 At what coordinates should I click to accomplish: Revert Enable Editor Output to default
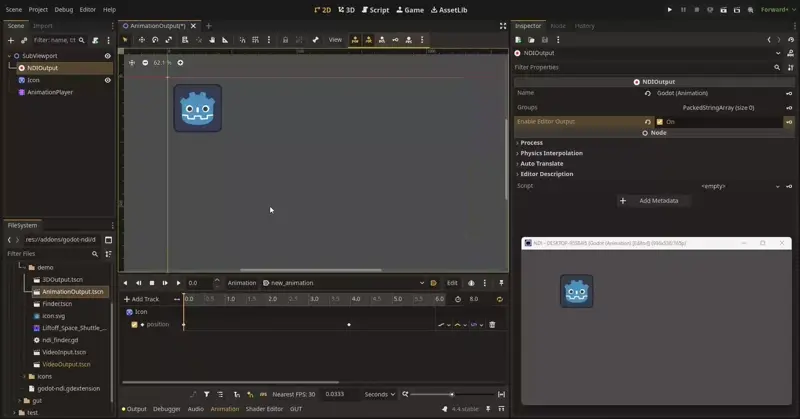coord(647,122)
